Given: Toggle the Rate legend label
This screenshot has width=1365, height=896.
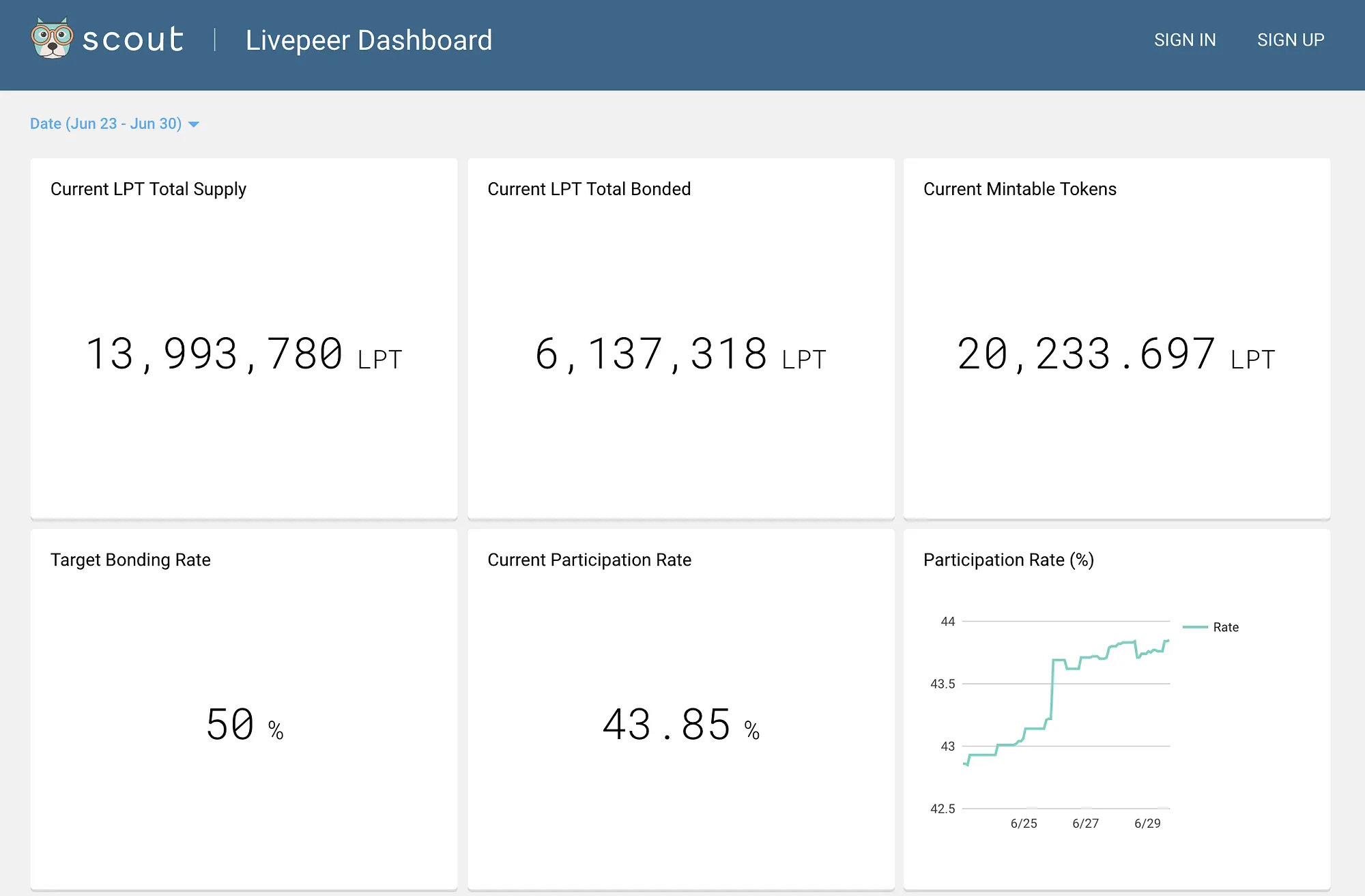Looking at the screenshot, I should point(1226,627).
